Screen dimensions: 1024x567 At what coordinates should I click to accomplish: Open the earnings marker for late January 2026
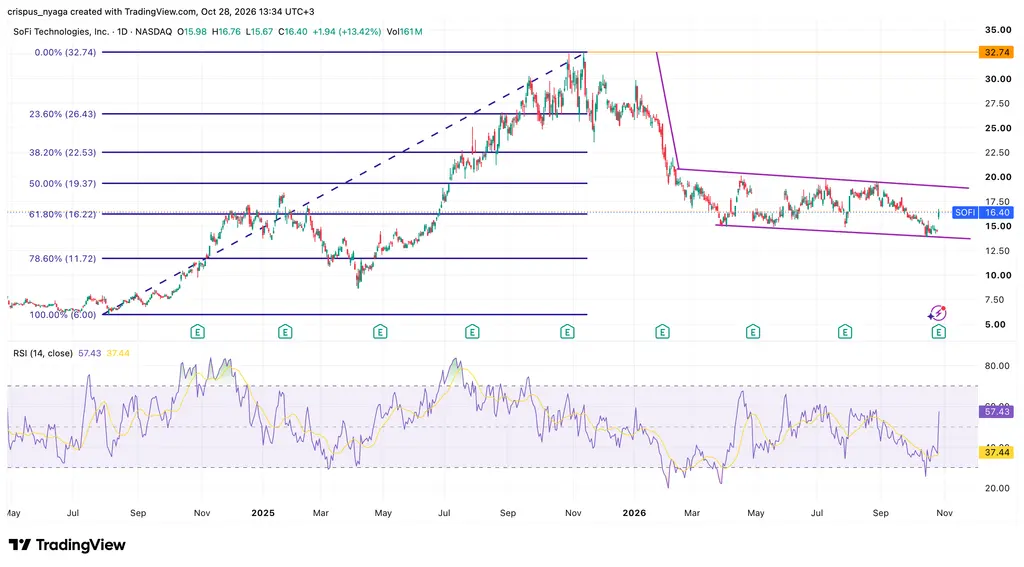click(x=662, y=332)
